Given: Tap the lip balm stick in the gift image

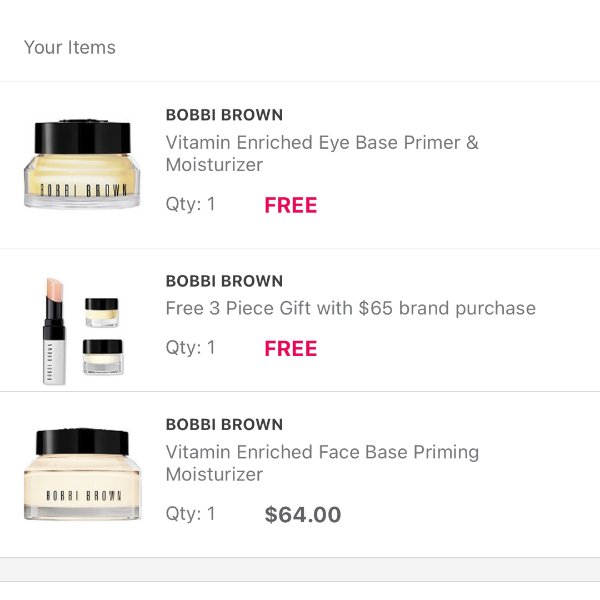Looking at the screenshot, I should tap(54, 331).
